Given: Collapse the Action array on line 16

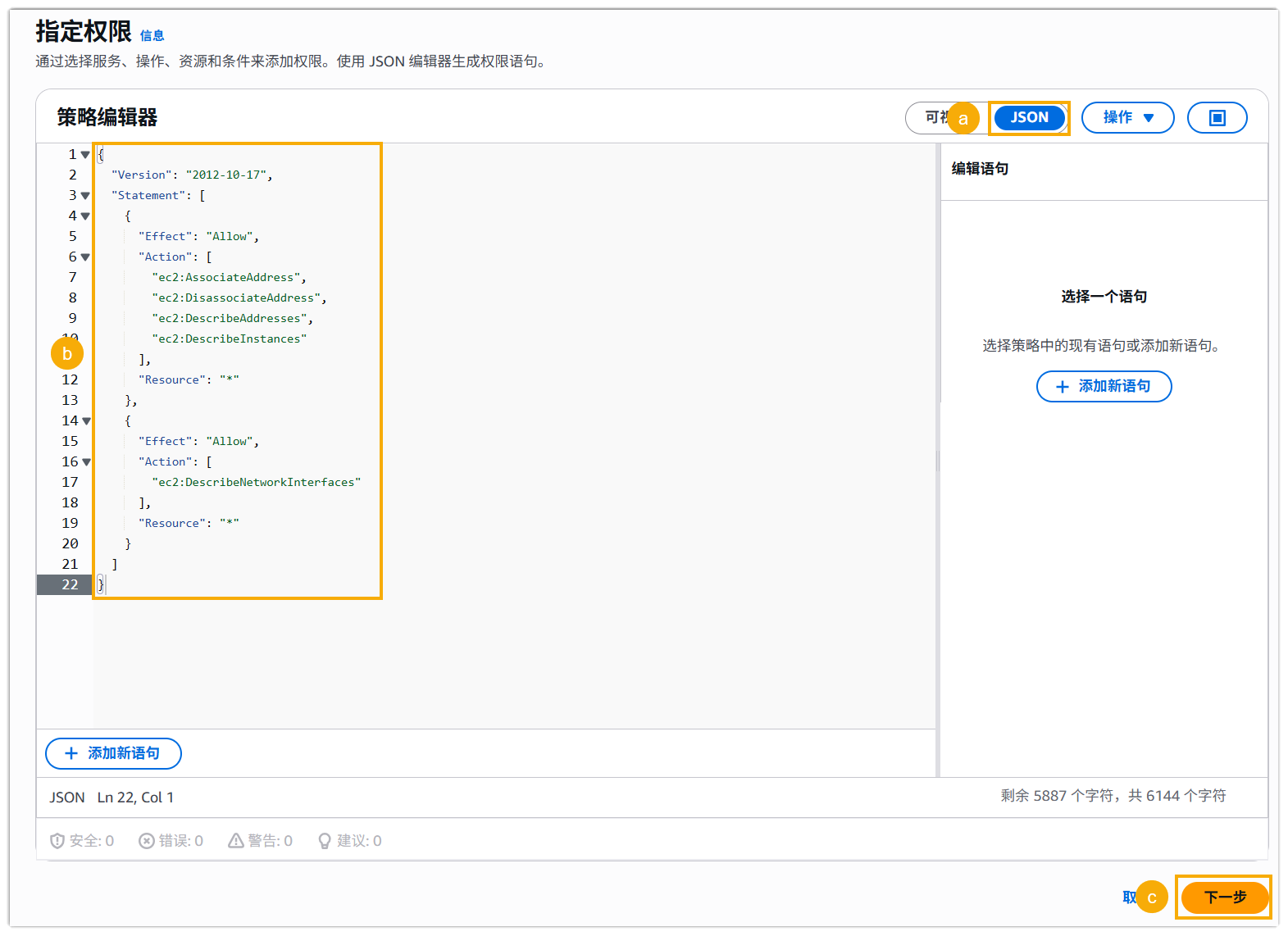Looking at the screenshot, I should pos(86,462).
